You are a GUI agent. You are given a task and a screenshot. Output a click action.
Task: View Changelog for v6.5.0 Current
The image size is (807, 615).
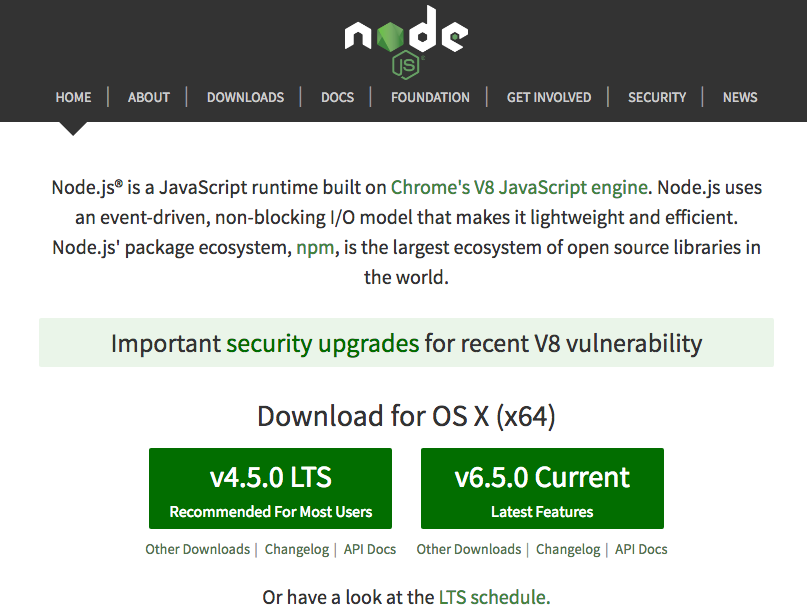[x=568, y=549]
